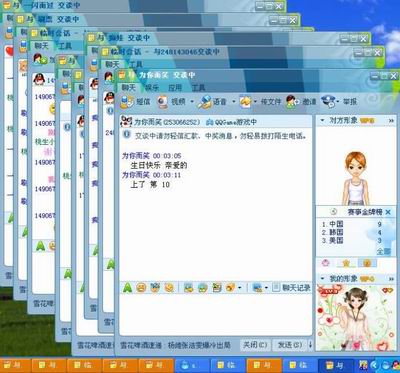Expand the 视频 dropdown arrow
The width and height of the screenshot is (400, 373).
tap(192, 102)
